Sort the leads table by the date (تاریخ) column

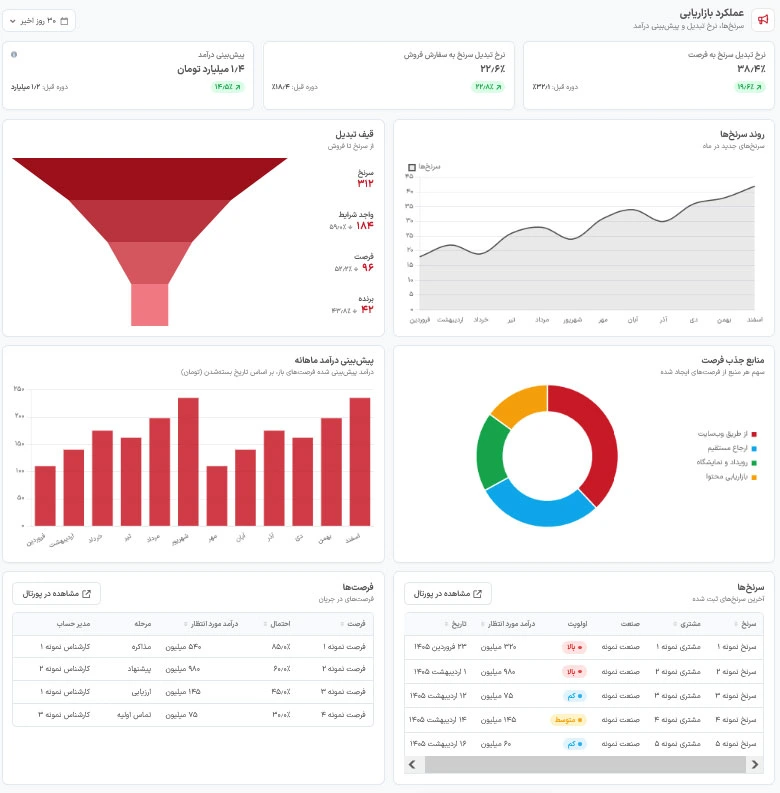(x=455, y=624)
